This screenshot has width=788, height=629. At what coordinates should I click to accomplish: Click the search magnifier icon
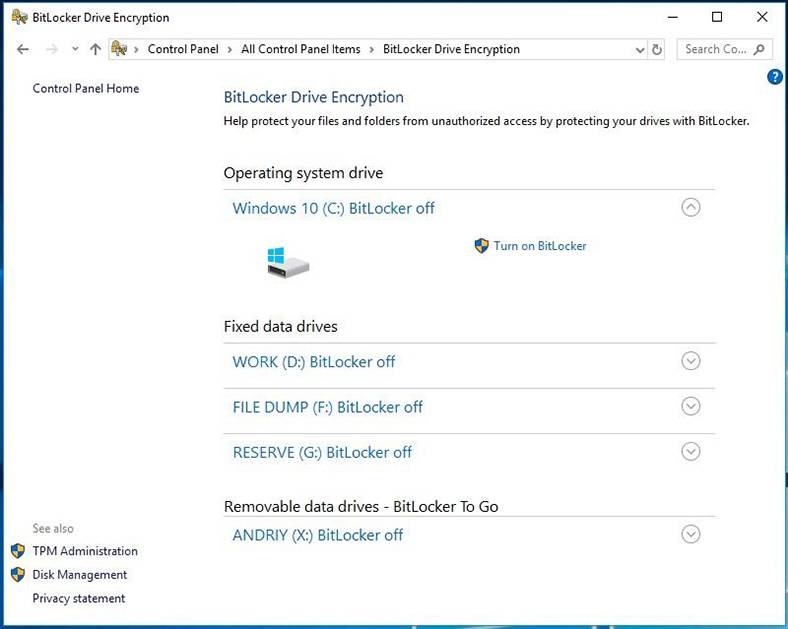coord(759,49)
